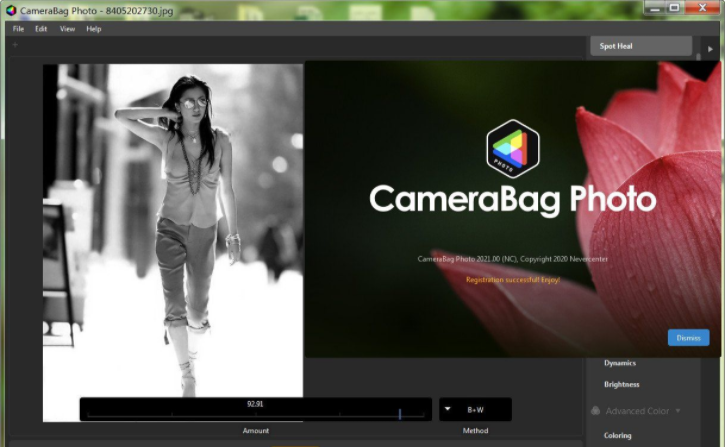726x447 pixels.
Task: Click the Amount slider handle
Action: pyautogui.click(x=400, y=414)
